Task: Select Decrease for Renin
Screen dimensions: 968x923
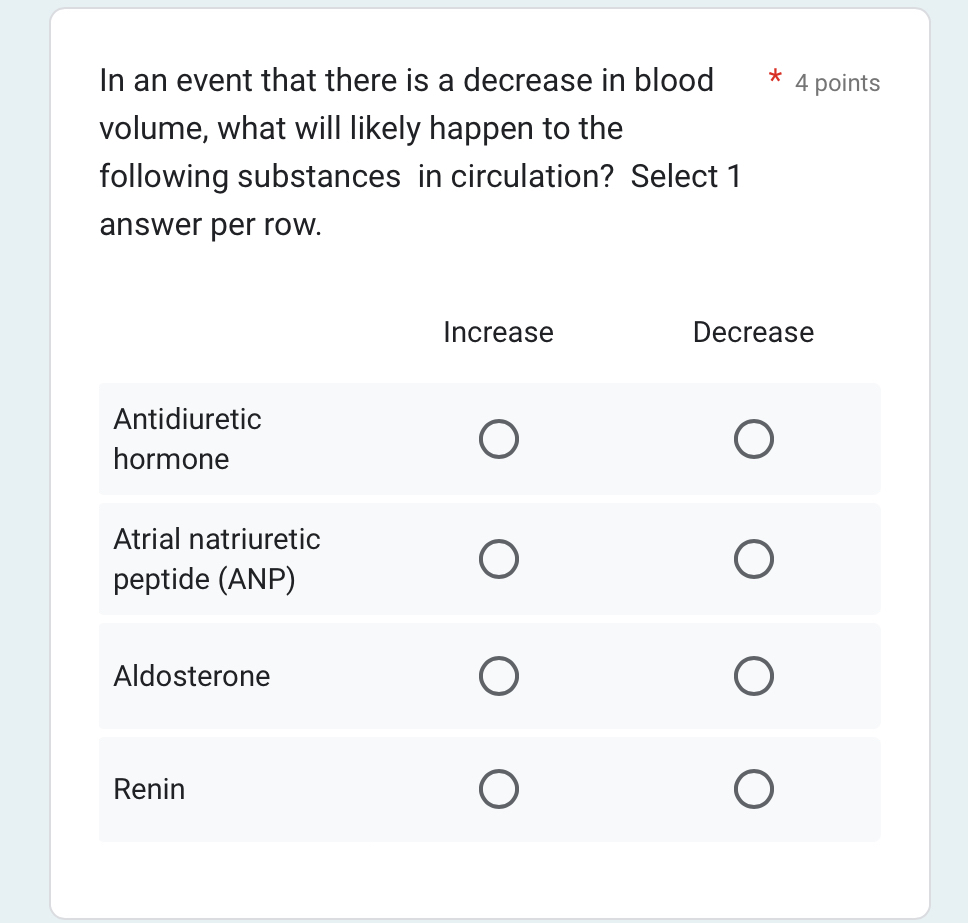Action: click(754, 789)
